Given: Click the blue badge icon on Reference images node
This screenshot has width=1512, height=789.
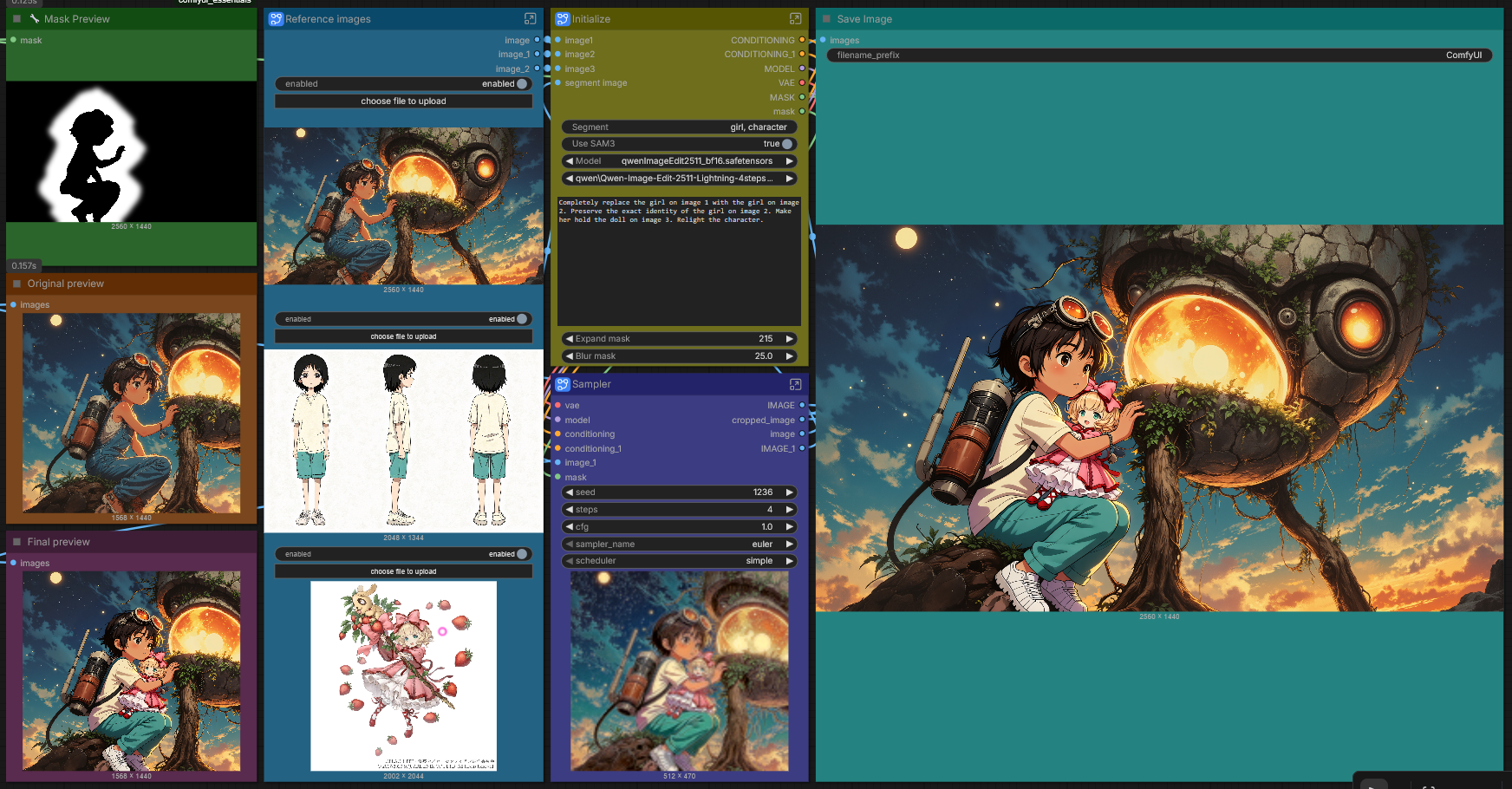Looking at the screenshot, I should point(276,18).
